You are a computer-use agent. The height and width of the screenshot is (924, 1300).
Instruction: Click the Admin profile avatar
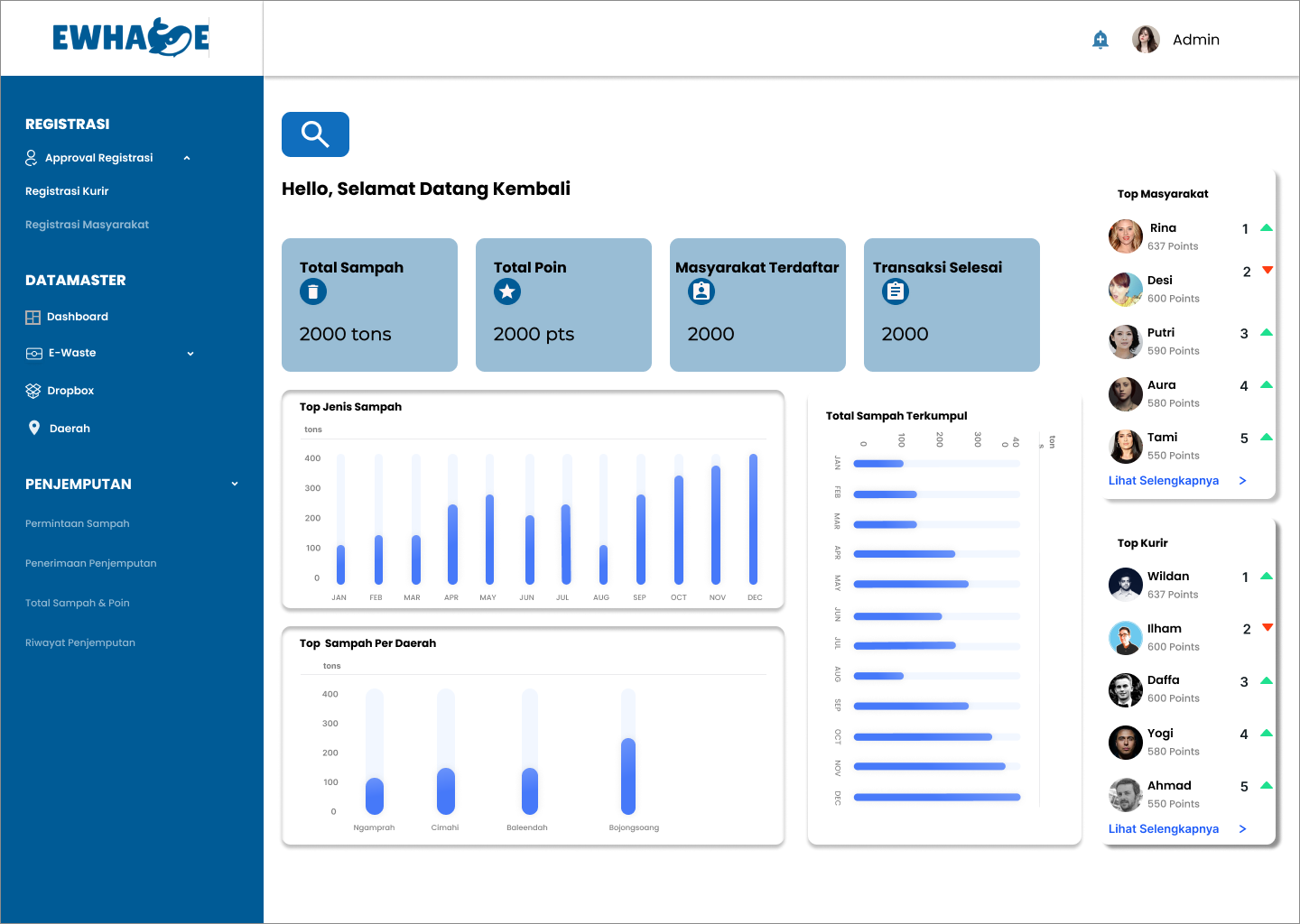(1146, 40)
